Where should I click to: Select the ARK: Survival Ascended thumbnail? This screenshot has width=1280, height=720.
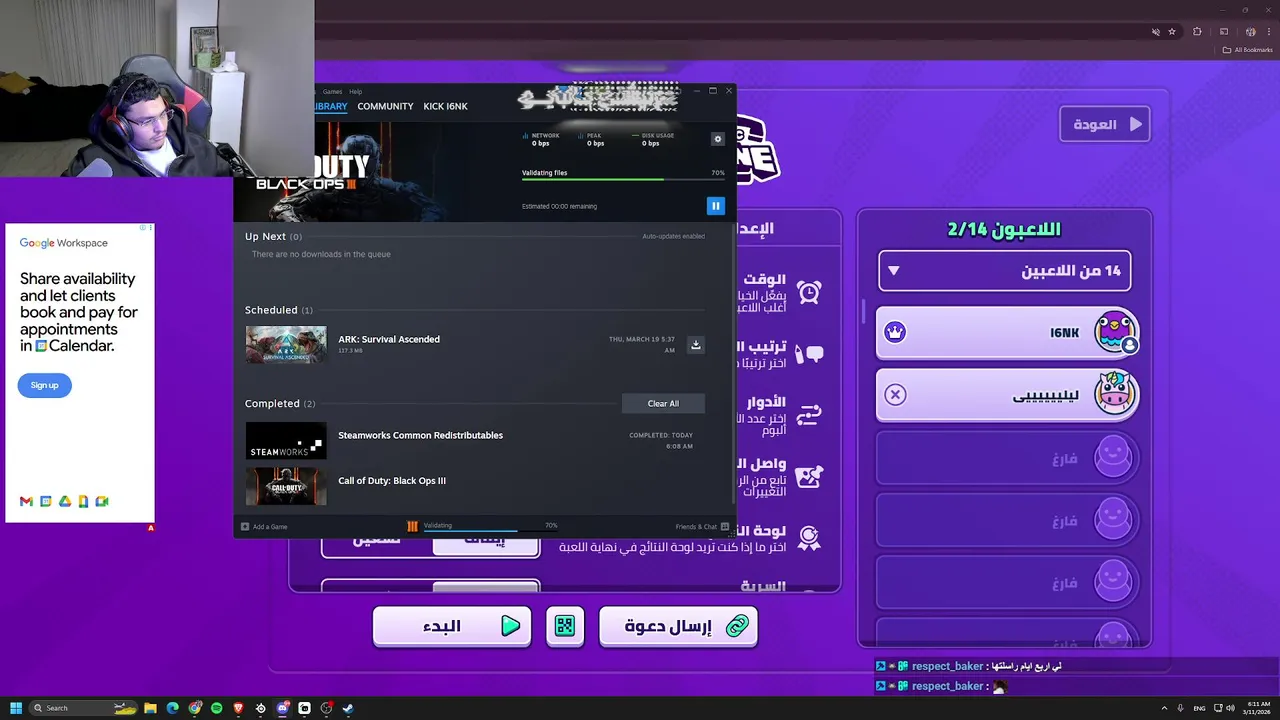point(286,345)
